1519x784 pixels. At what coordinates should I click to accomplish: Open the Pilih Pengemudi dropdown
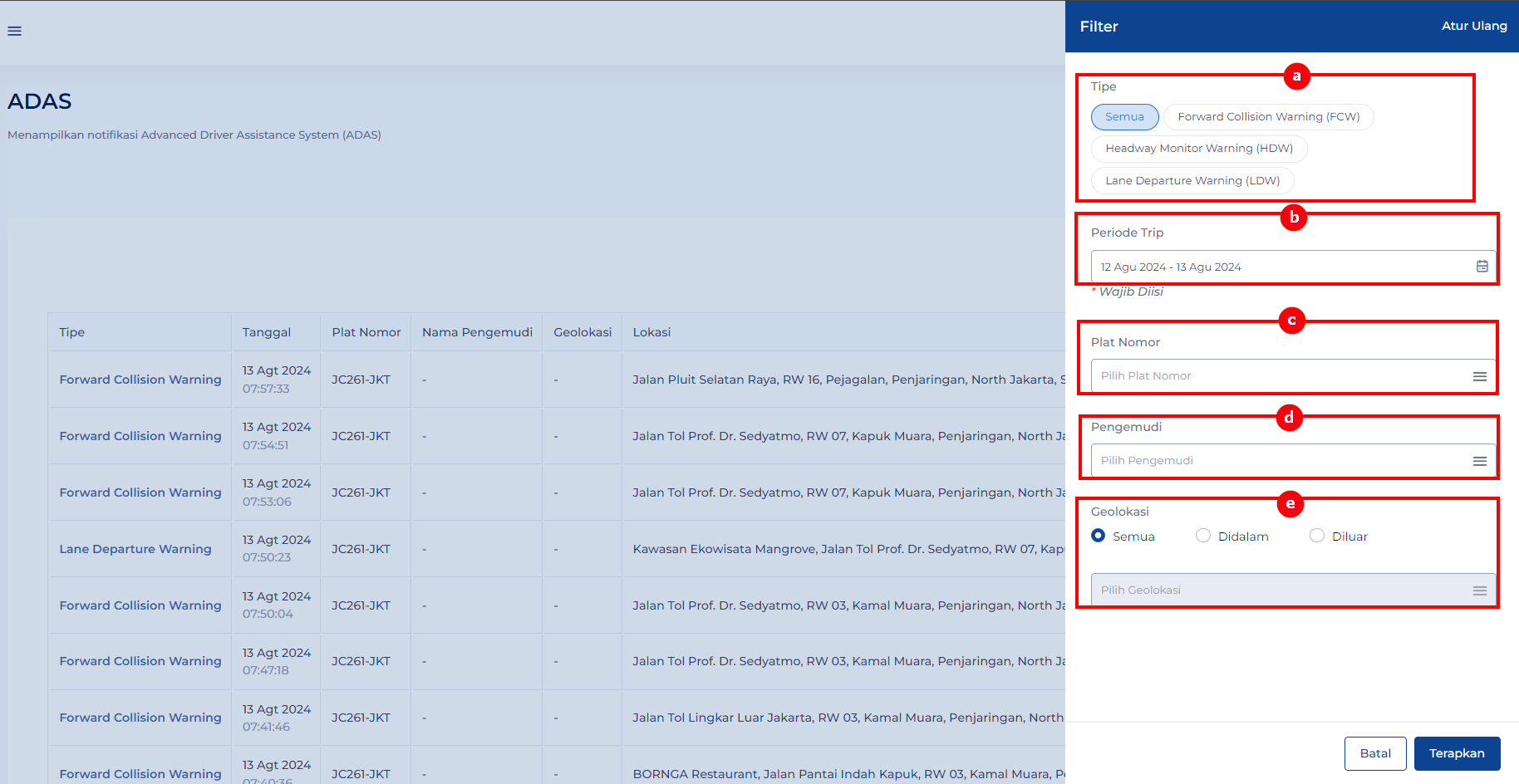pos(1293,461)
